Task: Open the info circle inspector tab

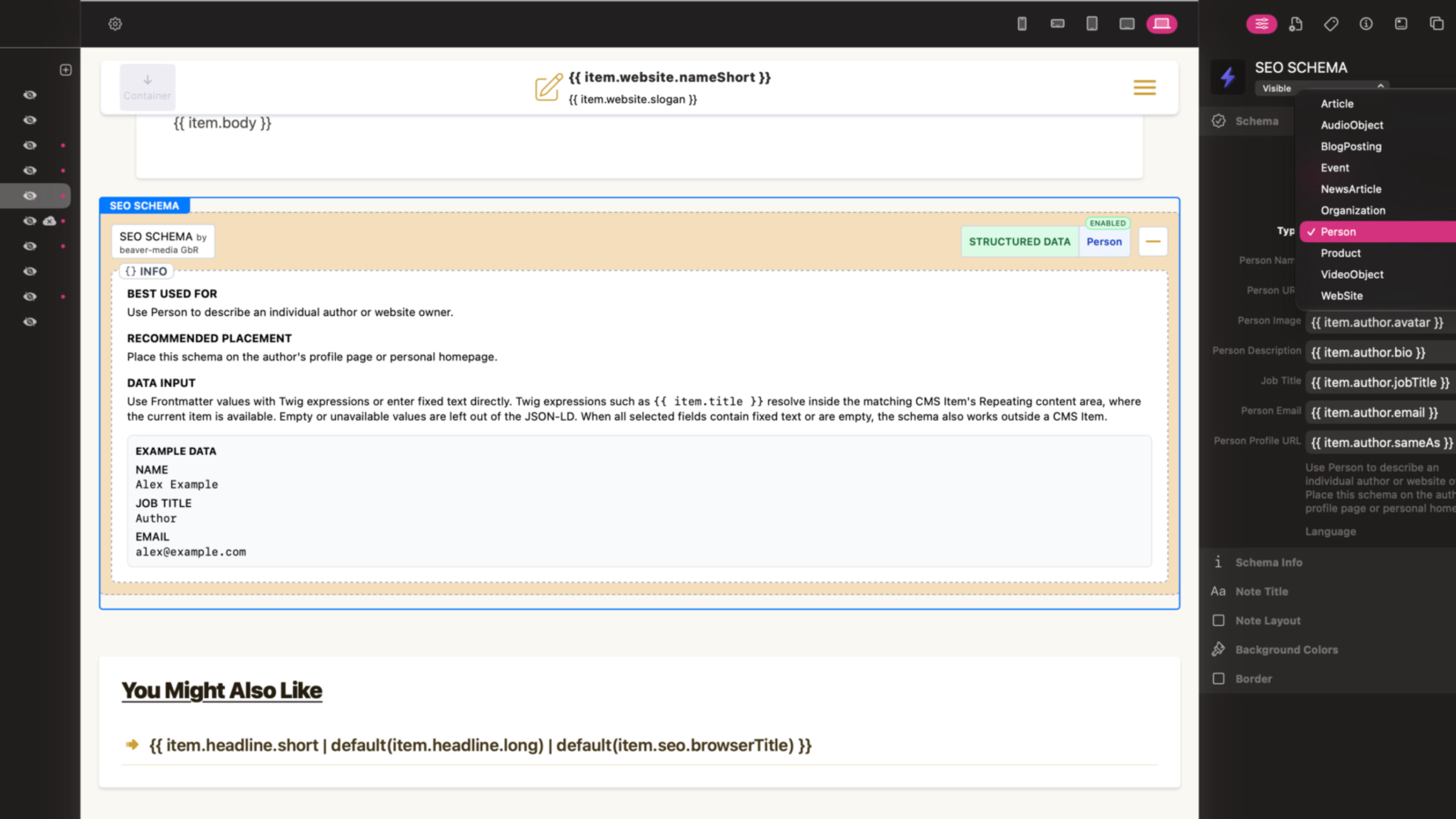Action: point(1366,24)
